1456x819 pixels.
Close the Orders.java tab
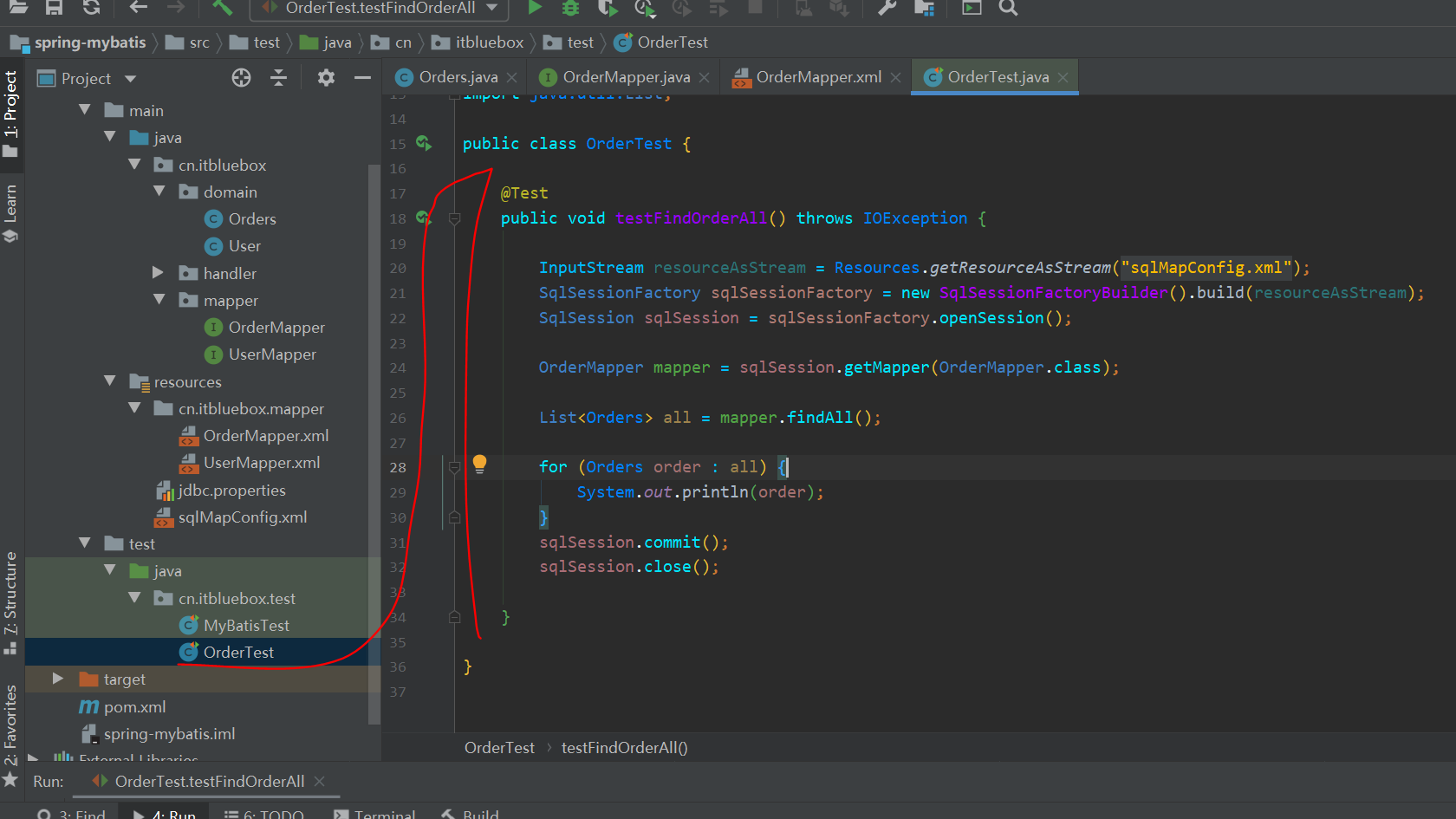[512, 78]
